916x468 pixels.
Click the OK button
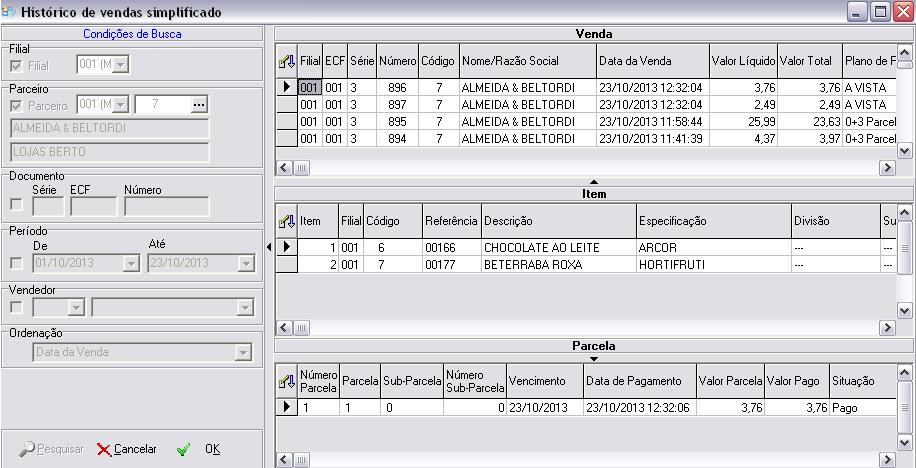[199, 449]
